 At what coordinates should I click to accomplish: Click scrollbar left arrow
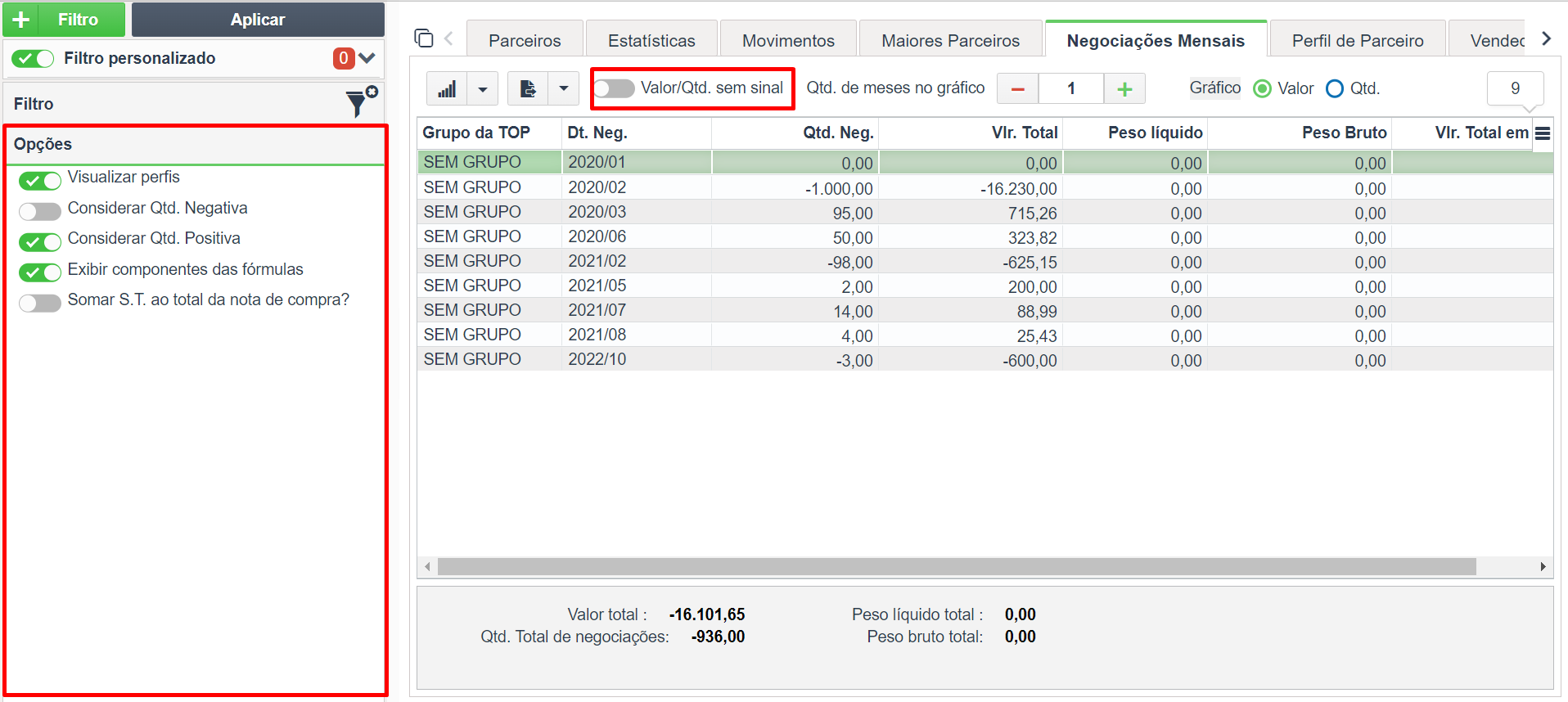(x=427, y=566)
